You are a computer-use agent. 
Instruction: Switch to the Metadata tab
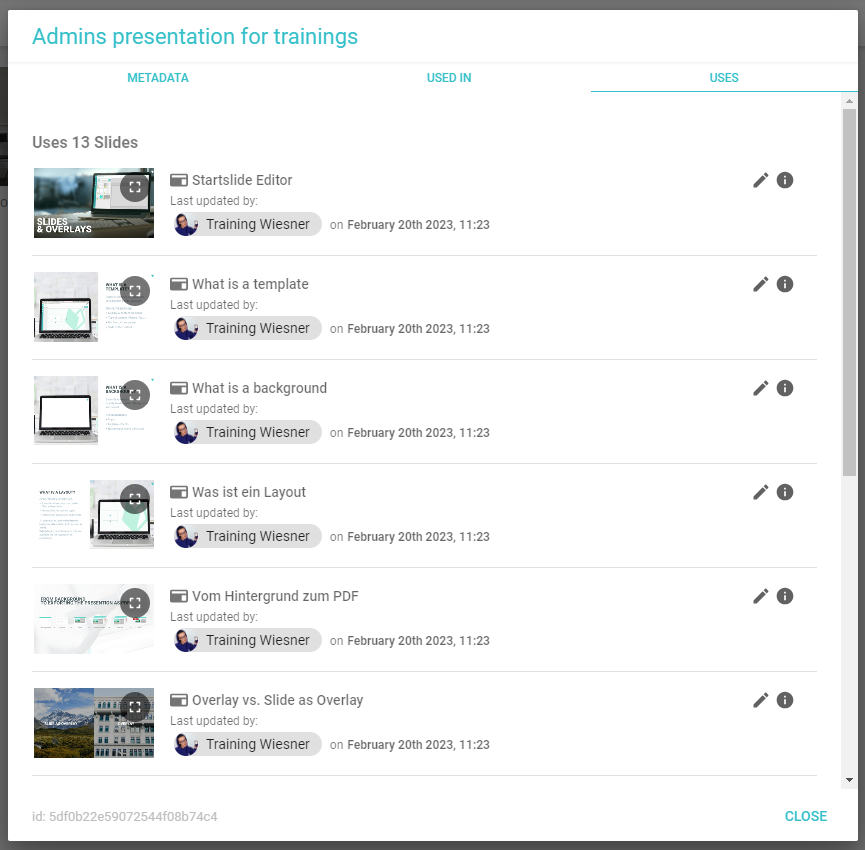point(158,78)
